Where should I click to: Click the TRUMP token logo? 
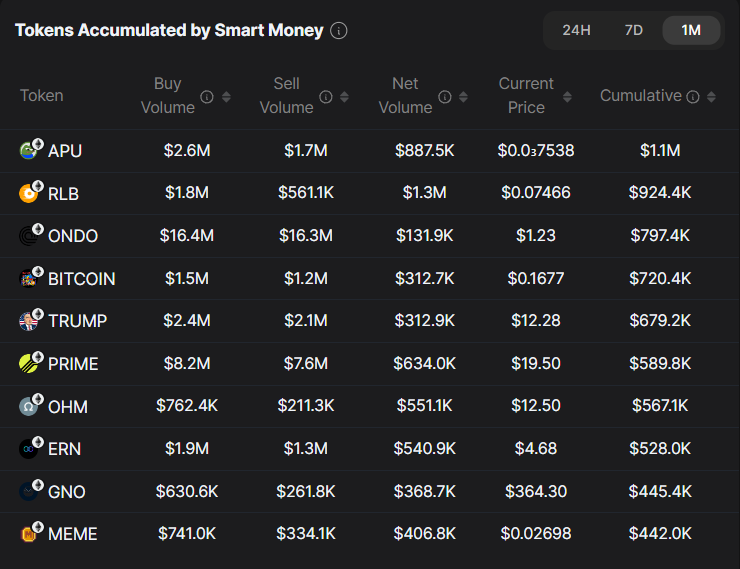(28, 321)
